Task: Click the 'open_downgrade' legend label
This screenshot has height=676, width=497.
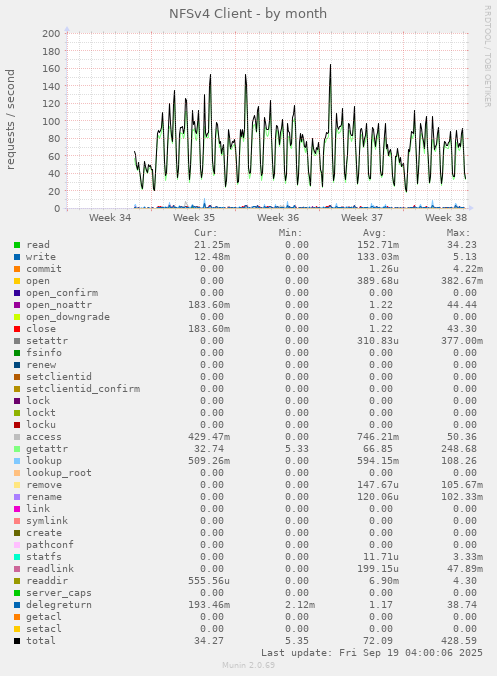Action: point(68,317)
